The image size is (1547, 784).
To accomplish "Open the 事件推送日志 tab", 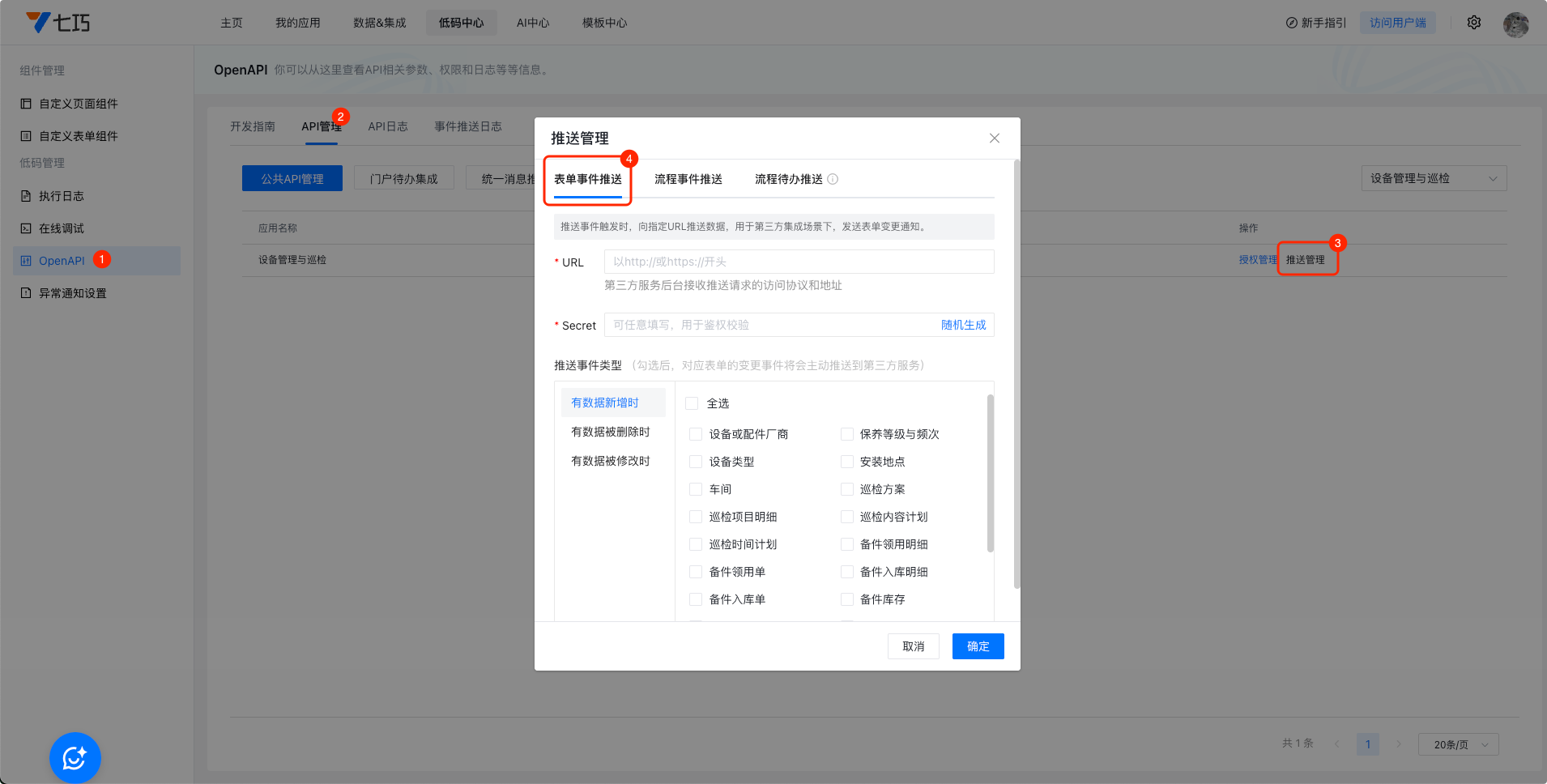I will point(468,126).
